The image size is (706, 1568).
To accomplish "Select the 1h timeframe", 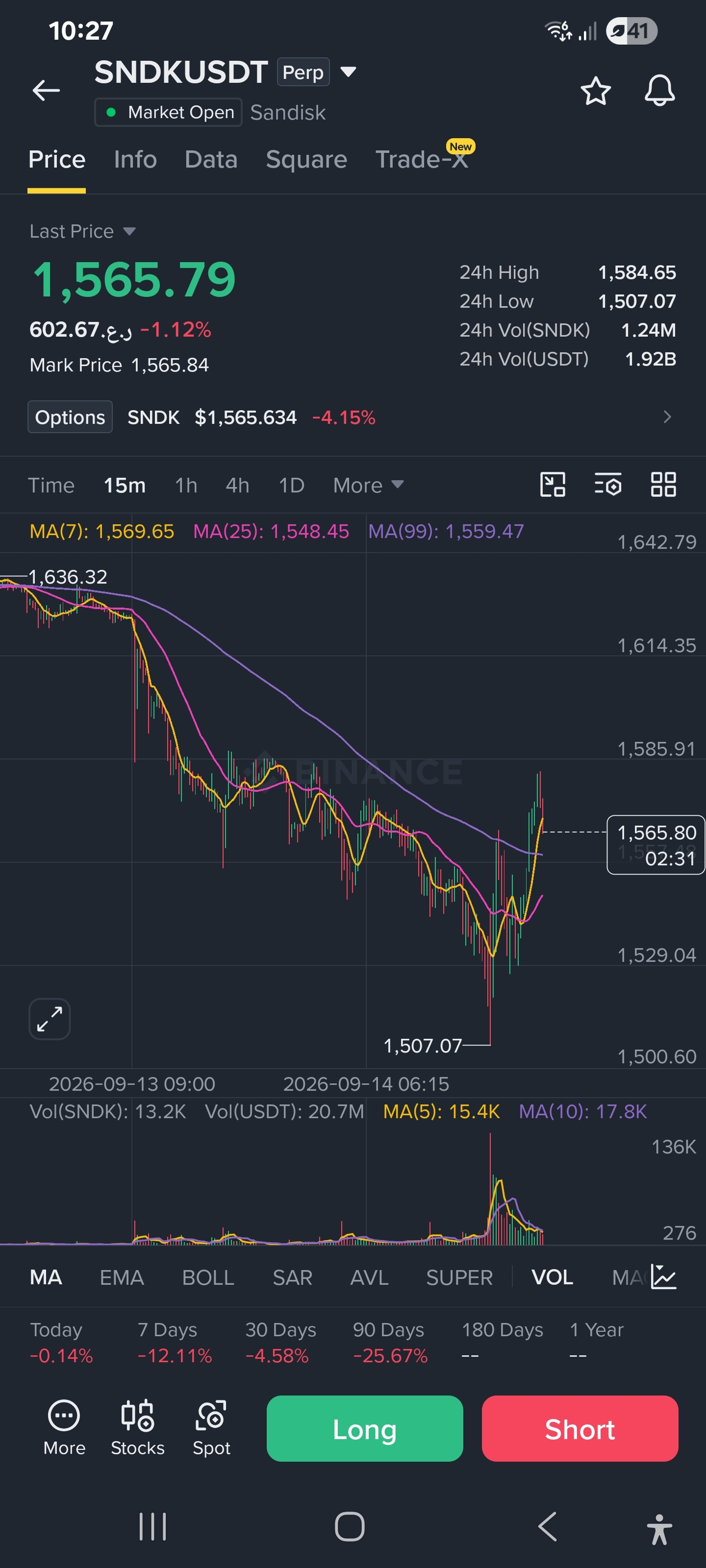I will pyautogui.click(x=186, y=485).
